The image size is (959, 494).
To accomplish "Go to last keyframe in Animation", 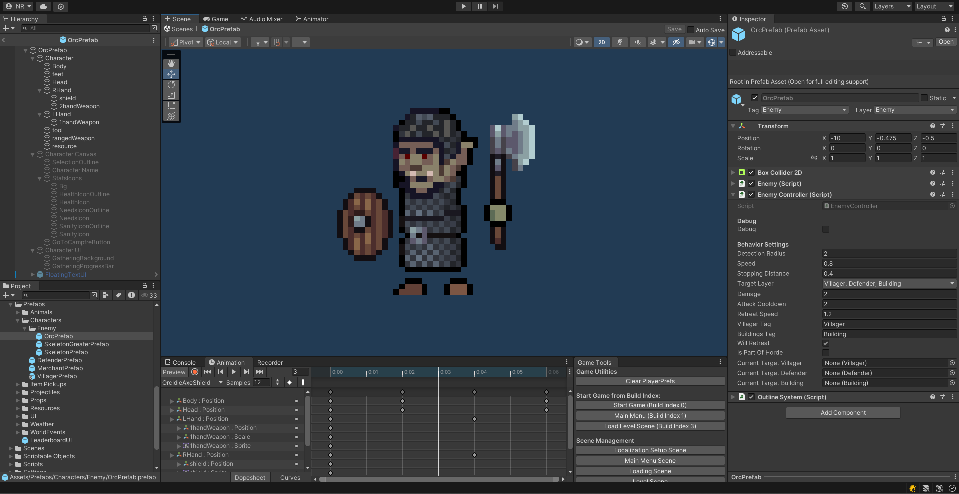I will tap(259, 372).
